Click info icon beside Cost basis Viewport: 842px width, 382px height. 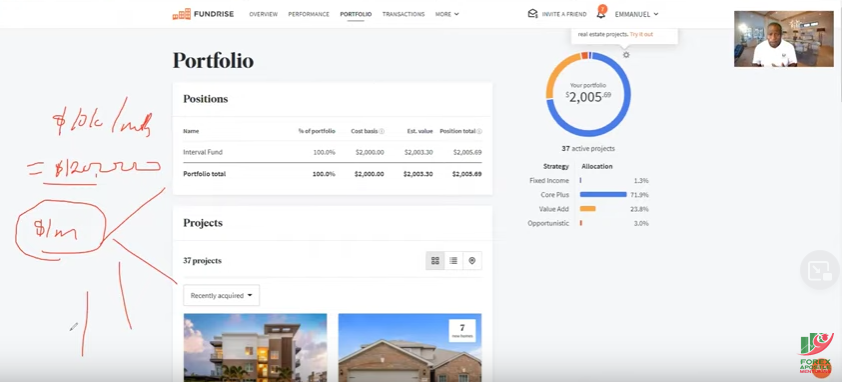382,131
